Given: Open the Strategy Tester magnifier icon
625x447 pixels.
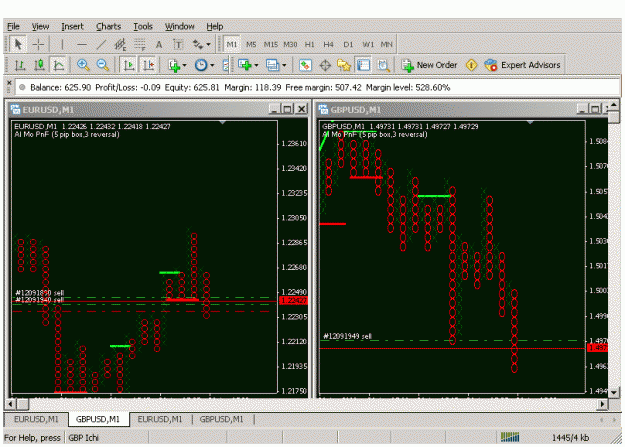Looking at the screenshot, I should click(383, 65).
